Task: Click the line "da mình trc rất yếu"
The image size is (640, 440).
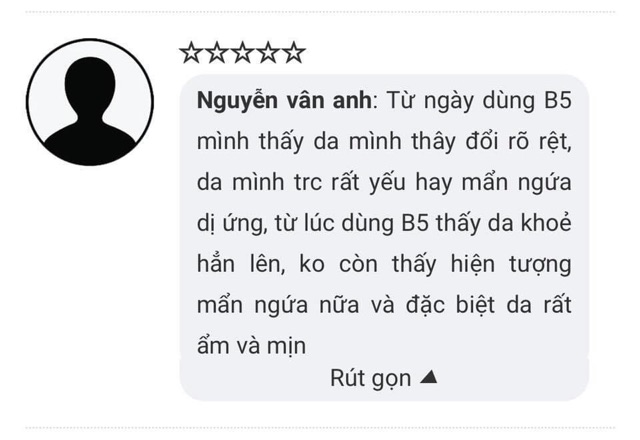Action: (384, 182)
